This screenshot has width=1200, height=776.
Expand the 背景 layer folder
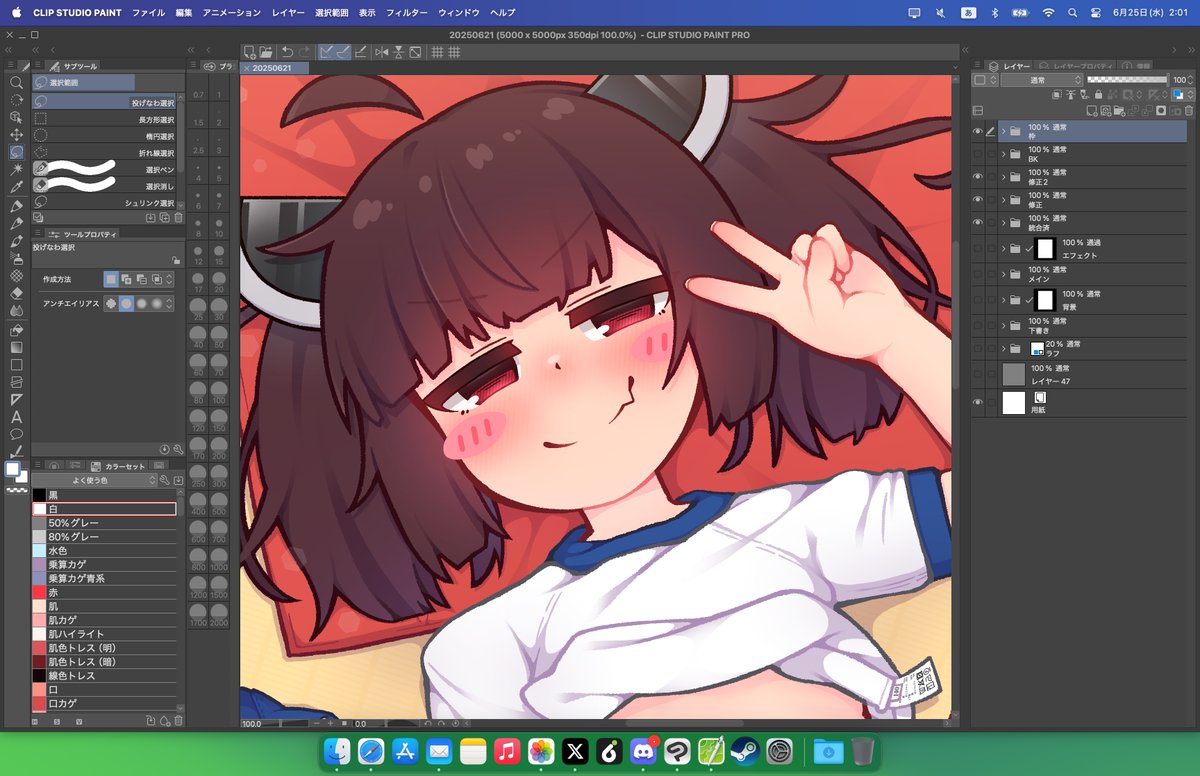coord(1004,300)
